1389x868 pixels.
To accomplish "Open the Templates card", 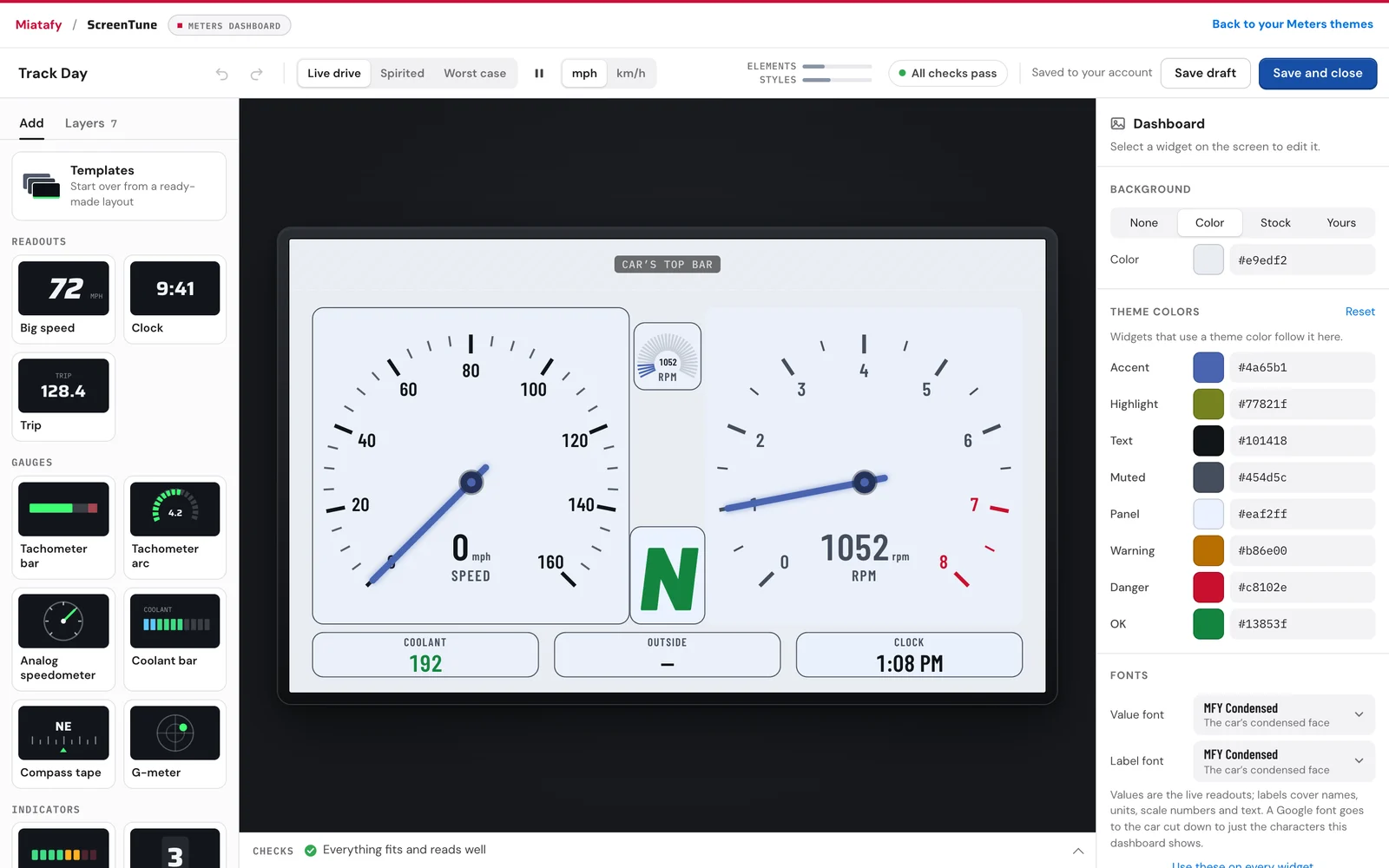I will [119, 186].
